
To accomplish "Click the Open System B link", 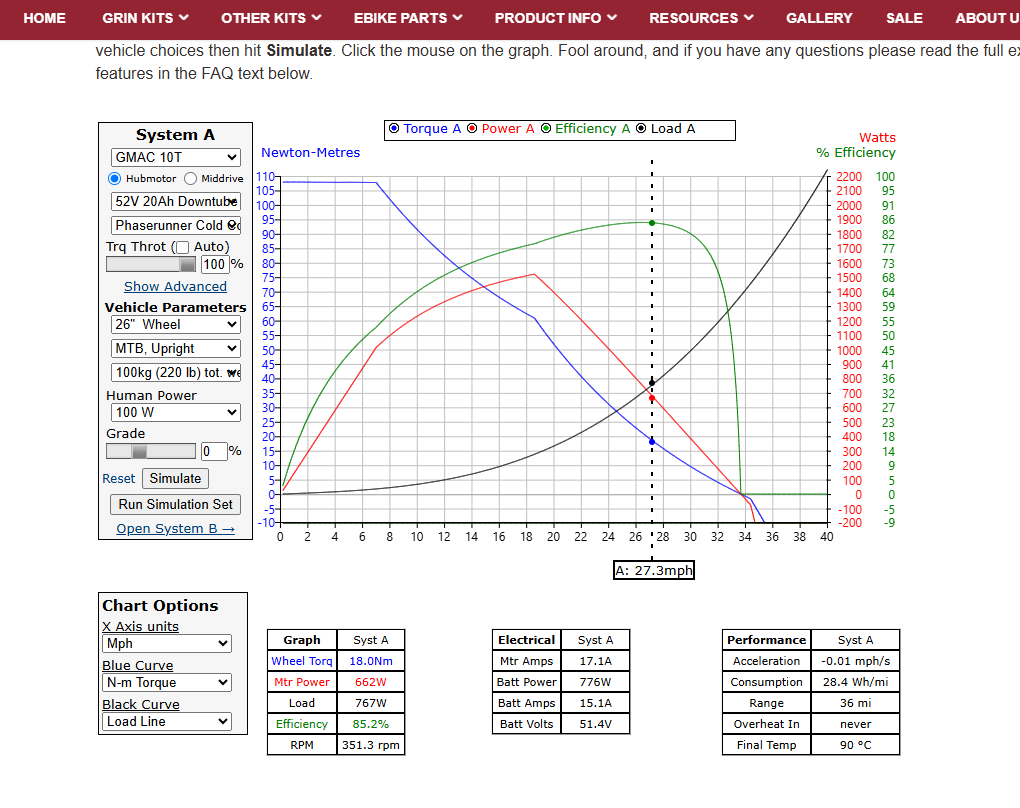I will pos(176,529).
